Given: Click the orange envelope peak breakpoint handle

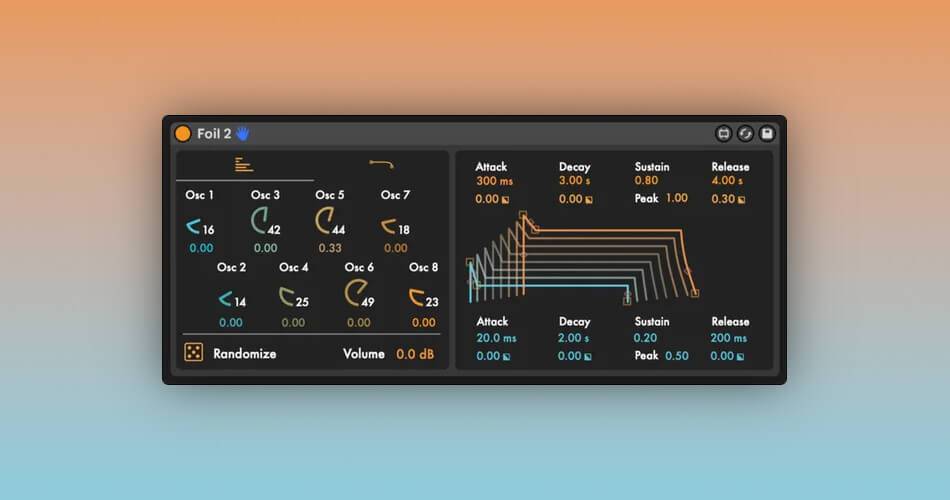Looking at the screenshot, I should click(523, 215).
